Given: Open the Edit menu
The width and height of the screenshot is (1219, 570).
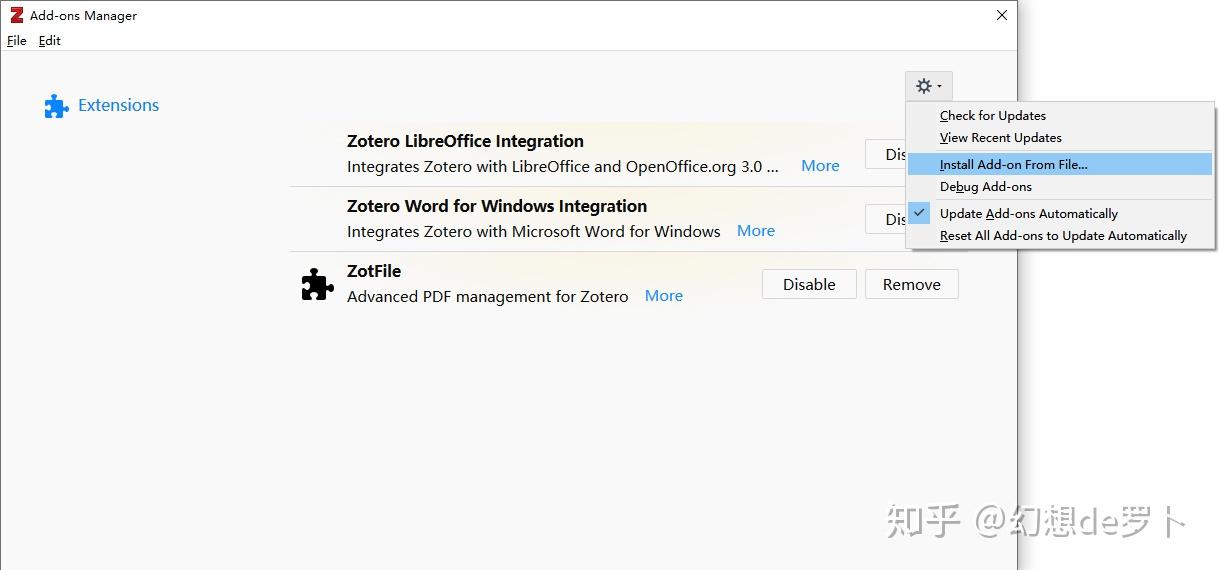Looking at the screenshot, I should (x=49, y=41).
